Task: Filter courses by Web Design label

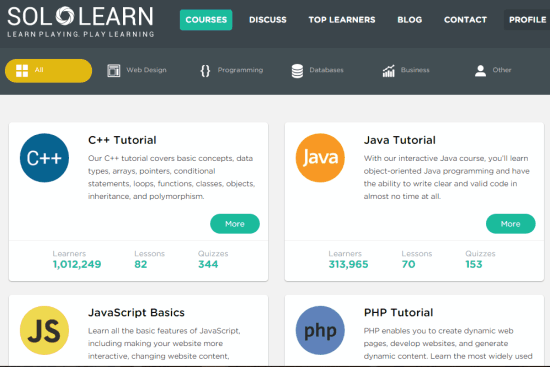Action: coord(146,70)
